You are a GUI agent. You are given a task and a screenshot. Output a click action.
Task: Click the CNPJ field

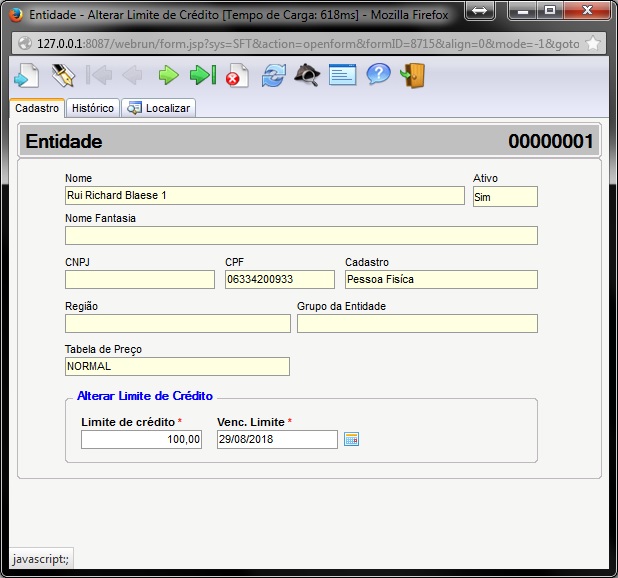pos(140,279)
